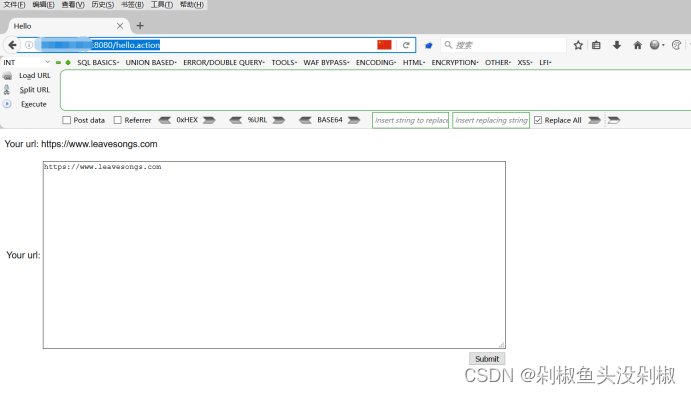The image size is (691, 394).
Task: Open the 书签(B) menu
Action: click(132, 5)
